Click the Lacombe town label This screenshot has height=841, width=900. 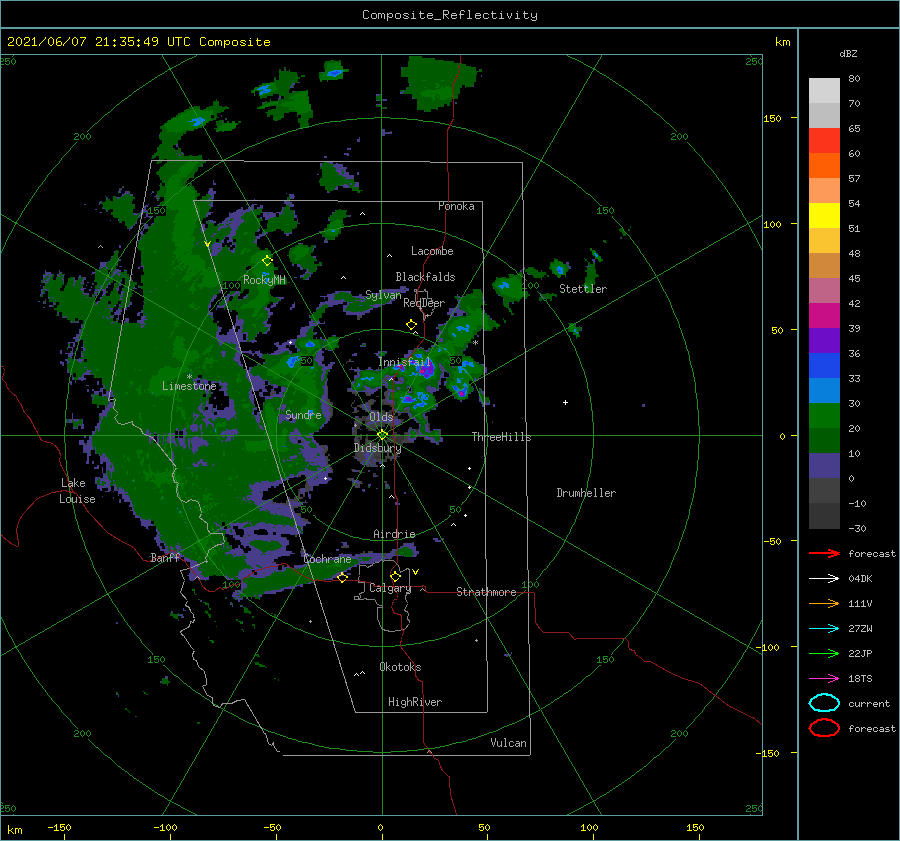pos(432,251)
